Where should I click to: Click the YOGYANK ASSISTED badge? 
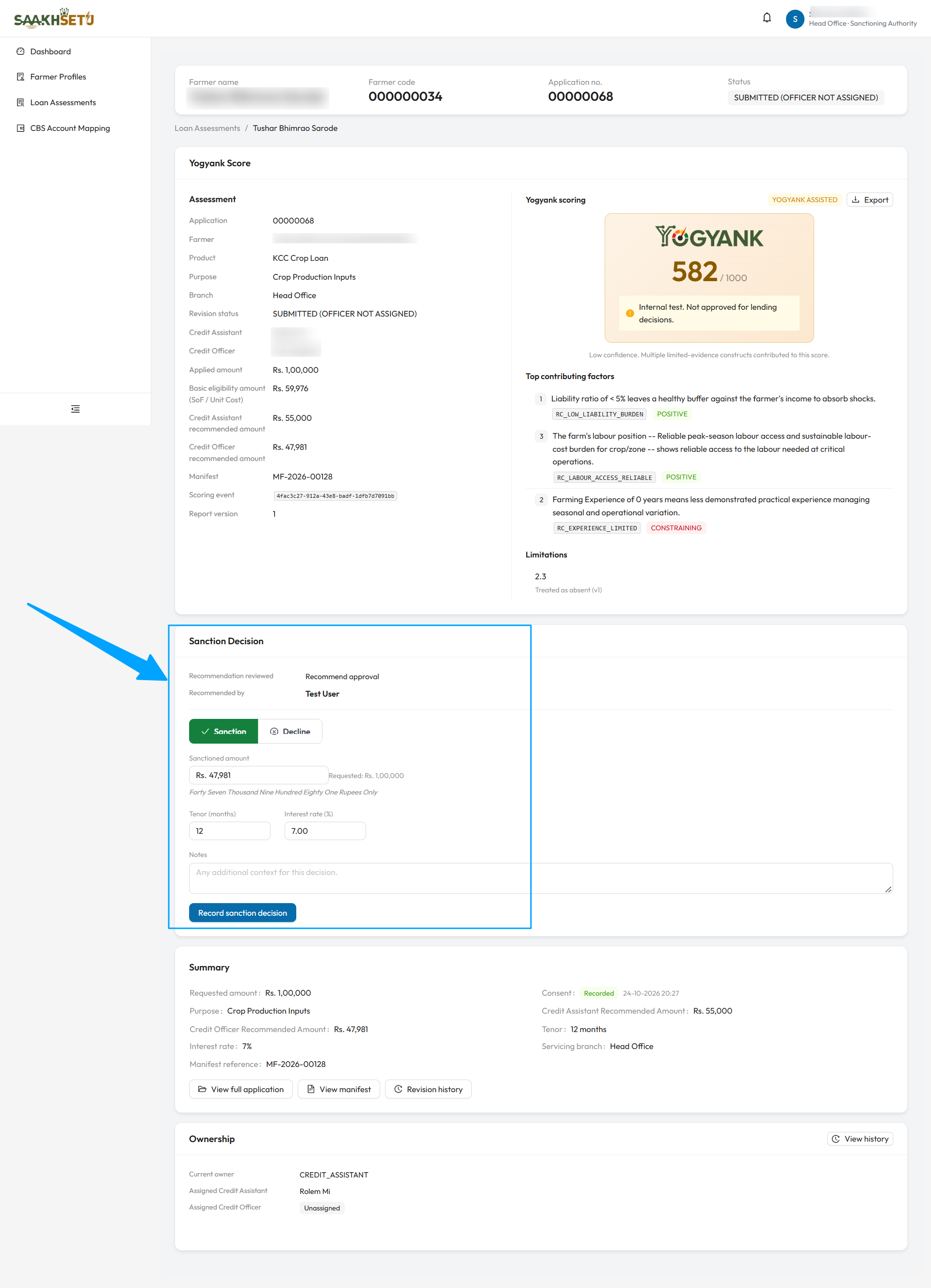(804, 200)
